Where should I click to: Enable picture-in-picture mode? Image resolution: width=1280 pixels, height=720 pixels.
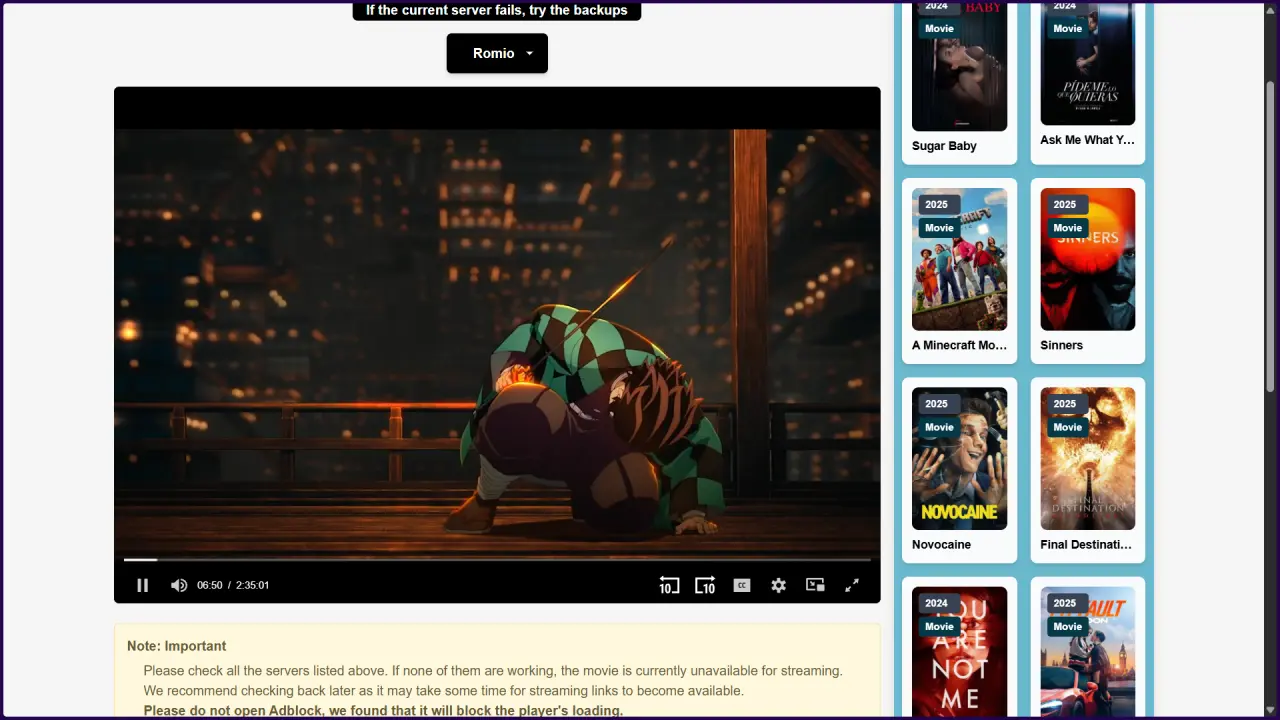click(x=815, y=585)
